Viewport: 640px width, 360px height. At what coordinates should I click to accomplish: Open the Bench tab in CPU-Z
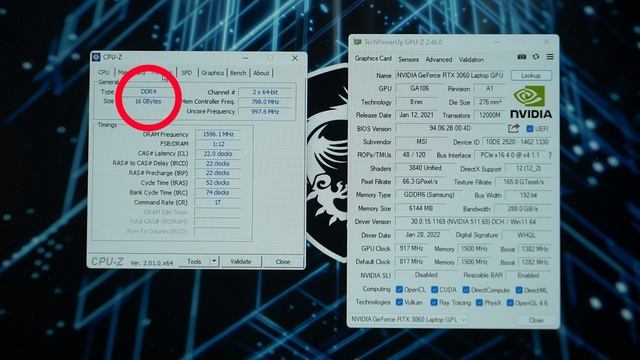tap(238, 73)
